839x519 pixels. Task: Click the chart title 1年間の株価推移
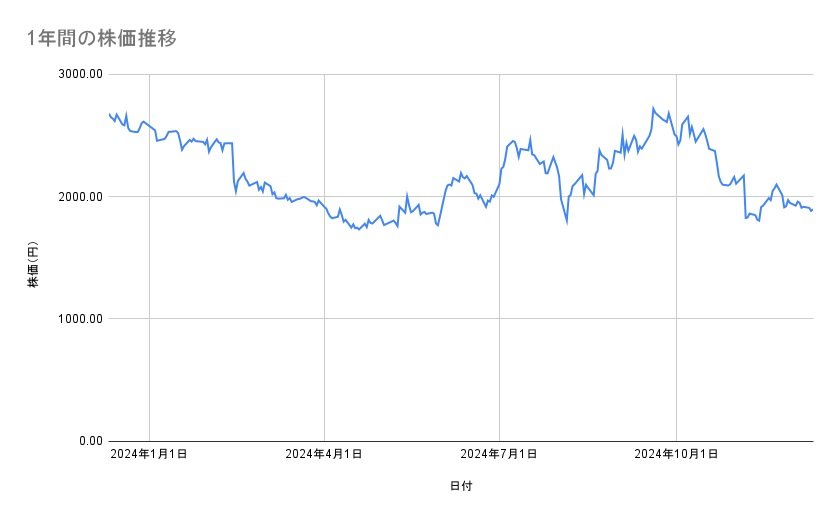click(102, 39)
